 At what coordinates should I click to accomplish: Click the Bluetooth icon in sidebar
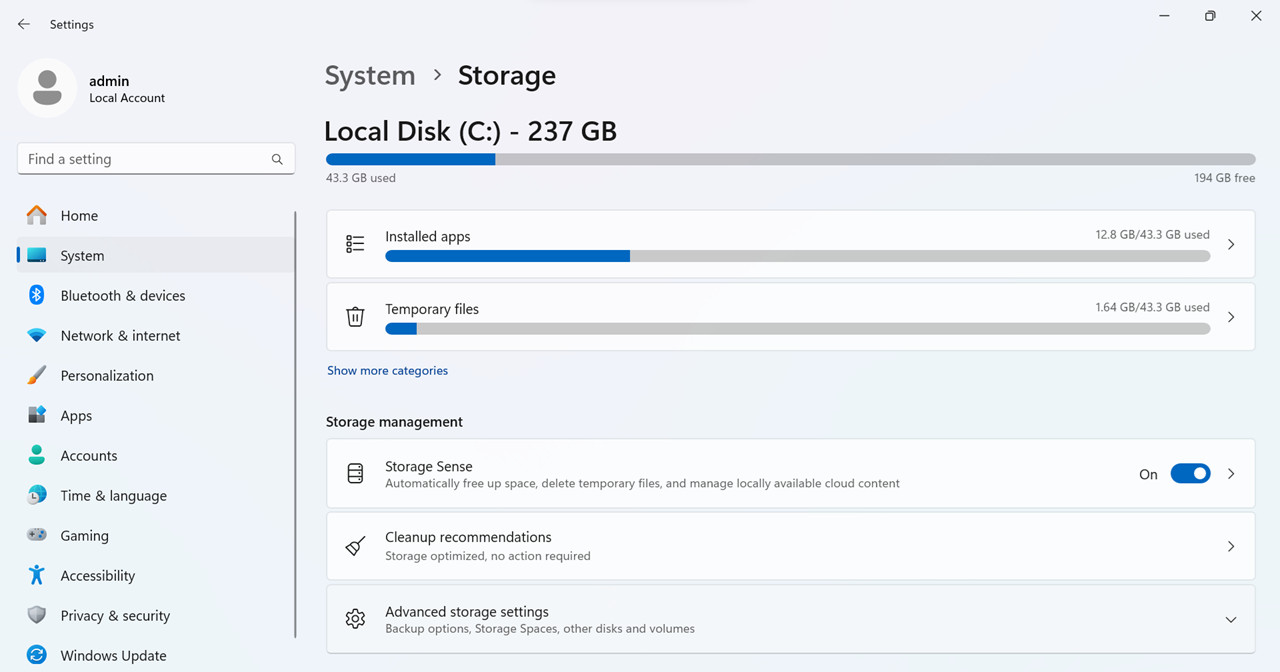tap(37, 295)
